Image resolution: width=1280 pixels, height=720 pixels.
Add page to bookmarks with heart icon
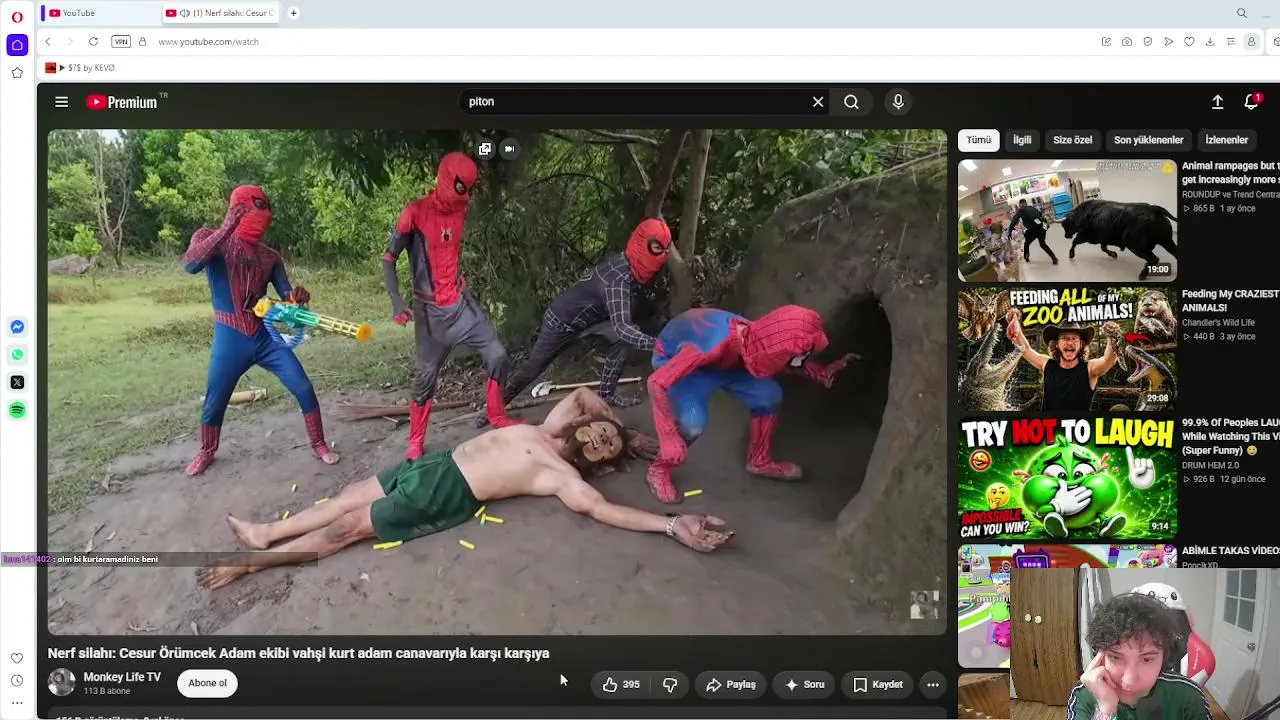pyautogui.click(x=1189, y=41)
